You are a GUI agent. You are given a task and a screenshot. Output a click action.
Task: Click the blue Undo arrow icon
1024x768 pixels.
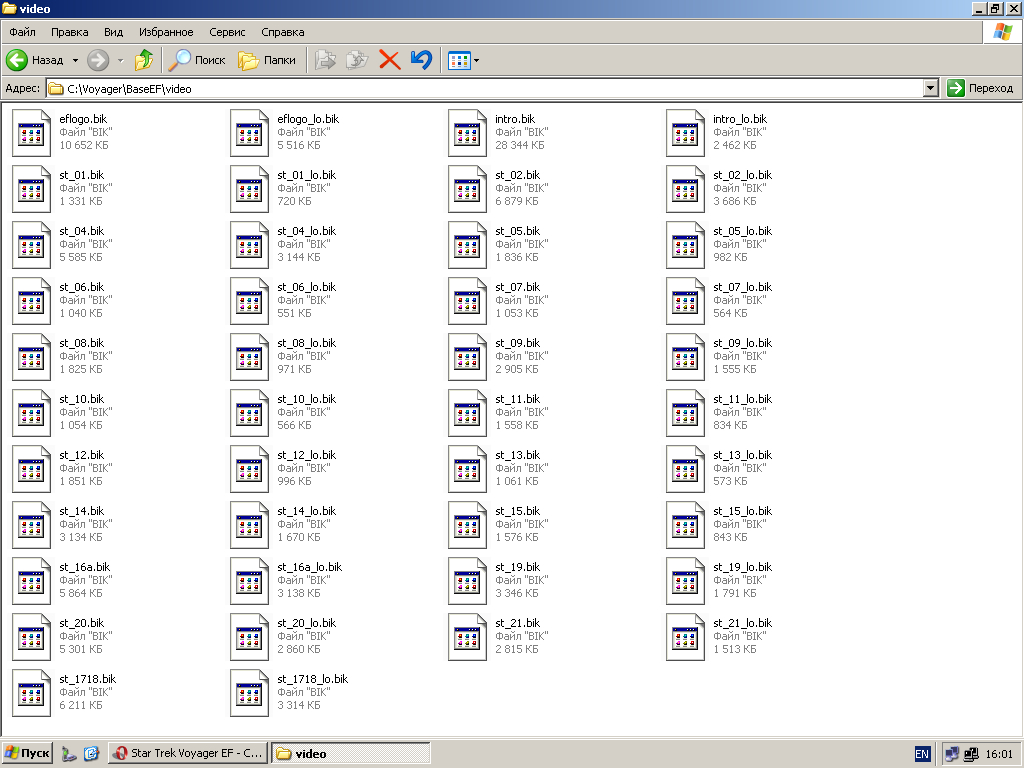click(422, 60)
